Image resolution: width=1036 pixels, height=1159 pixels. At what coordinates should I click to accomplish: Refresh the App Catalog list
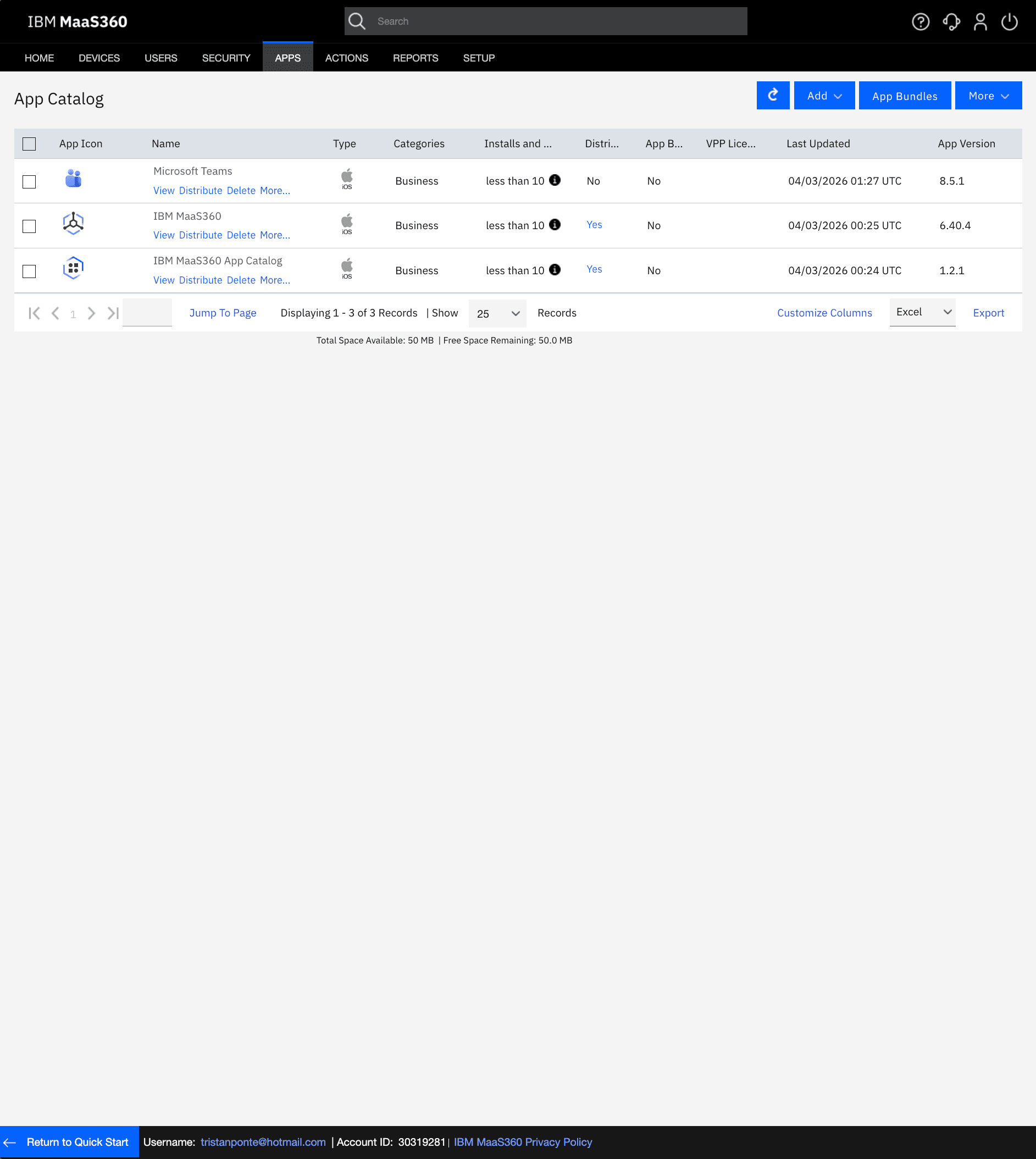click(x=772, y=95)
